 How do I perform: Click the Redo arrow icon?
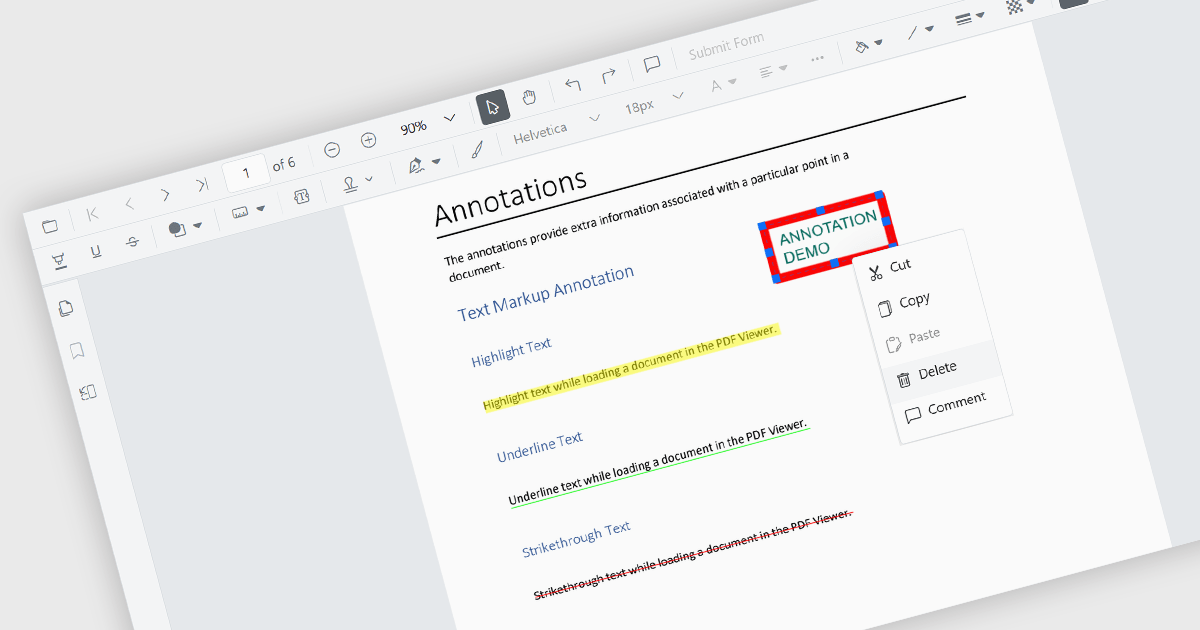pos(608,77)
